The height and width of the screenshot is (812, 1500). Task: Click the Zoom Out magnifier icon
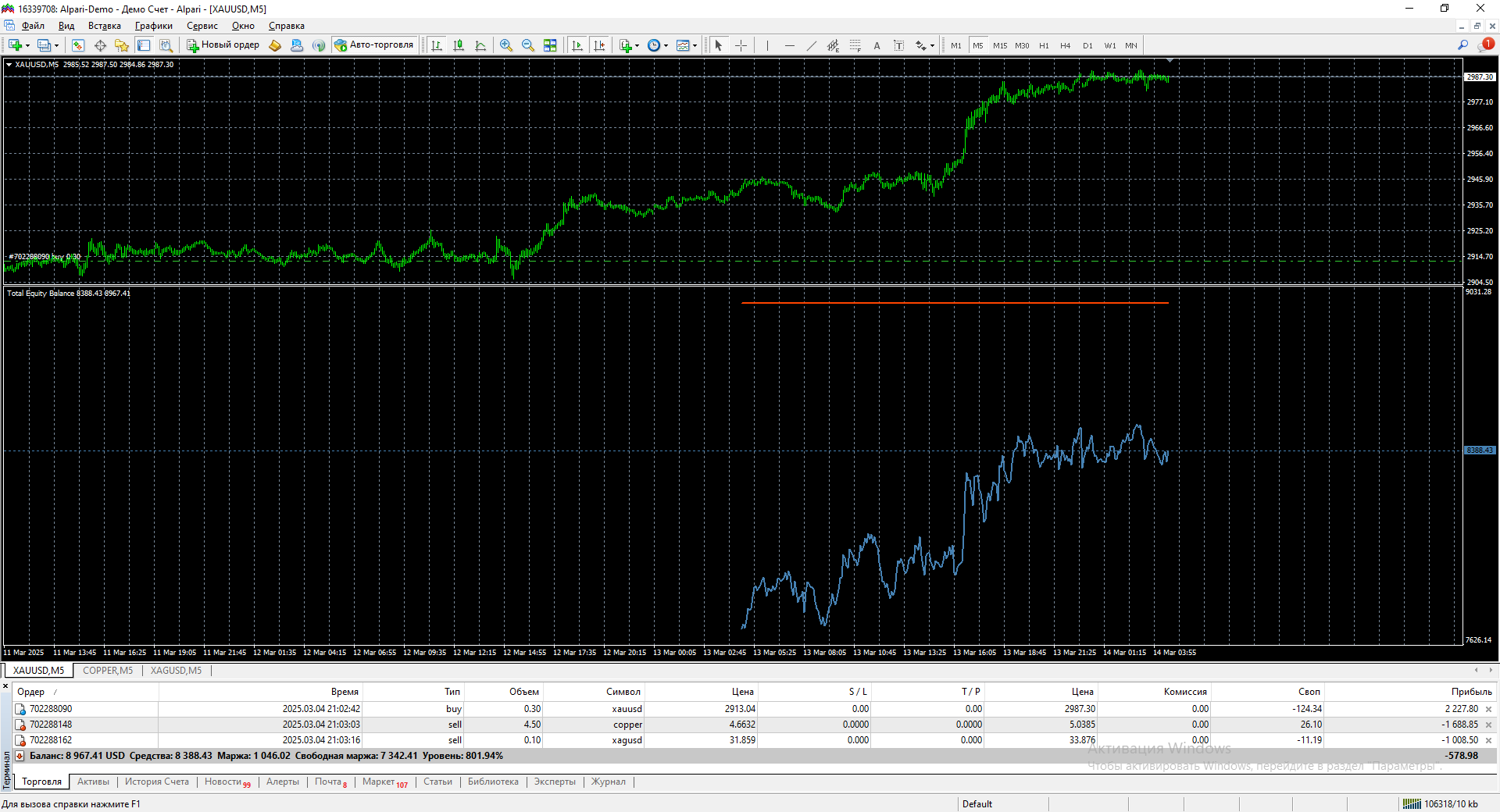528,45
